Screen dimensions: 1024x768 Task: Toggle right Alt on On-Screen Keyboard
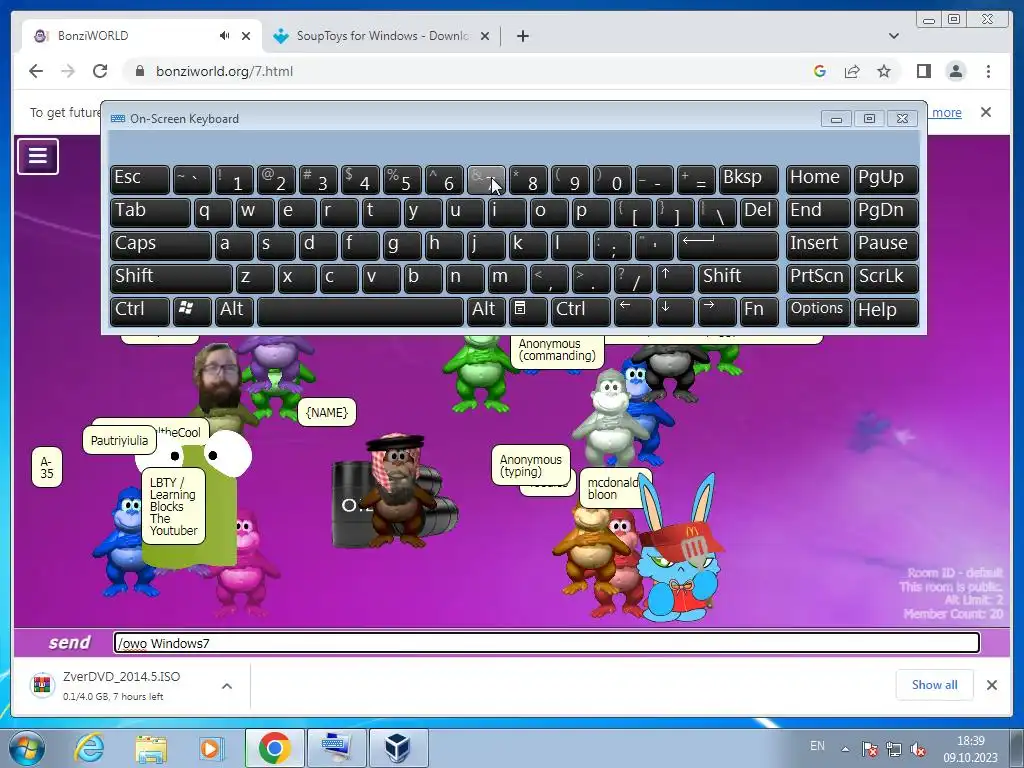(x=486, y=311)
